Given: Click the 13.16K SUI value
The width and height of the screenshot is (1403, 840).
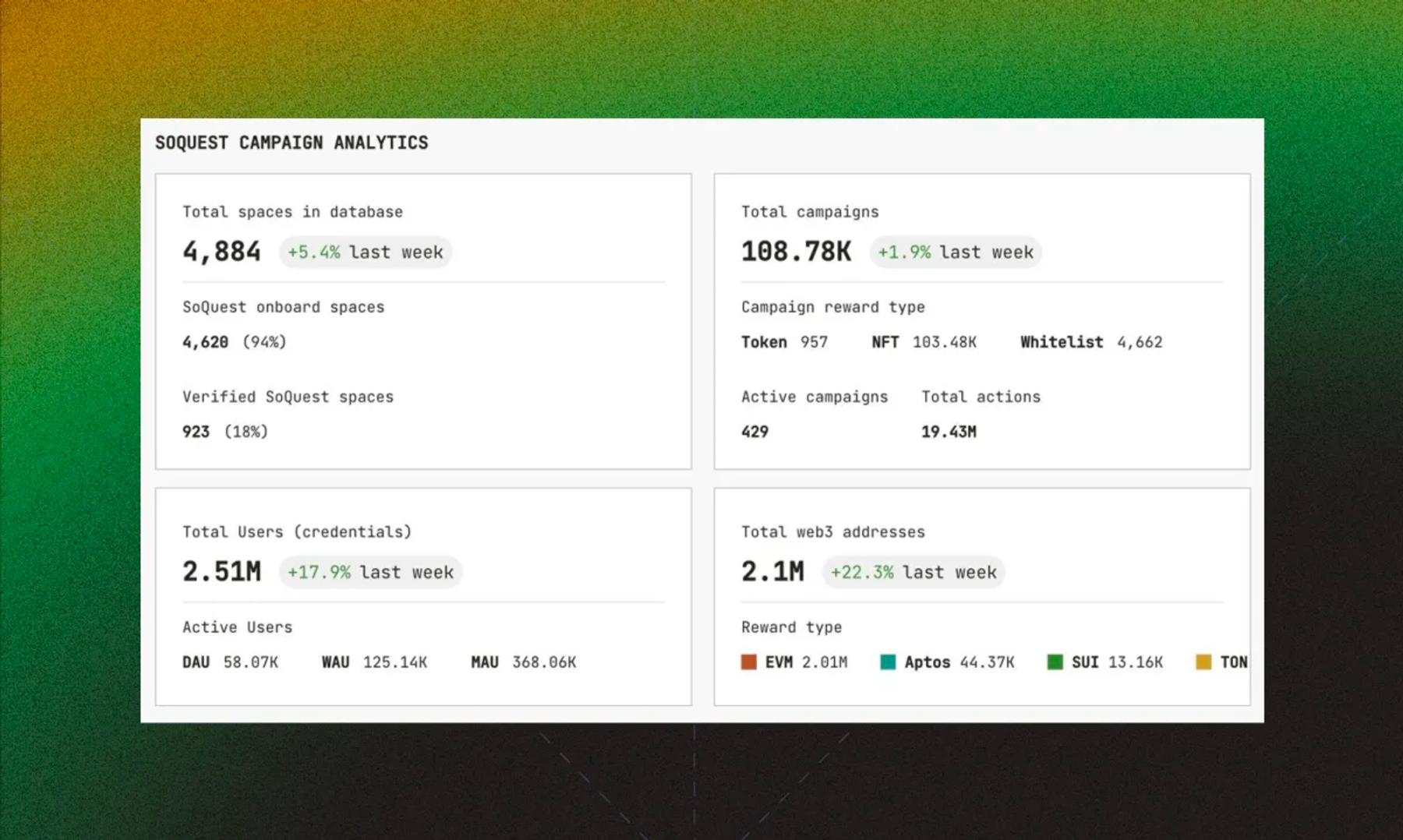Looking at the screenshot, I should click(x=1135, y=662).
